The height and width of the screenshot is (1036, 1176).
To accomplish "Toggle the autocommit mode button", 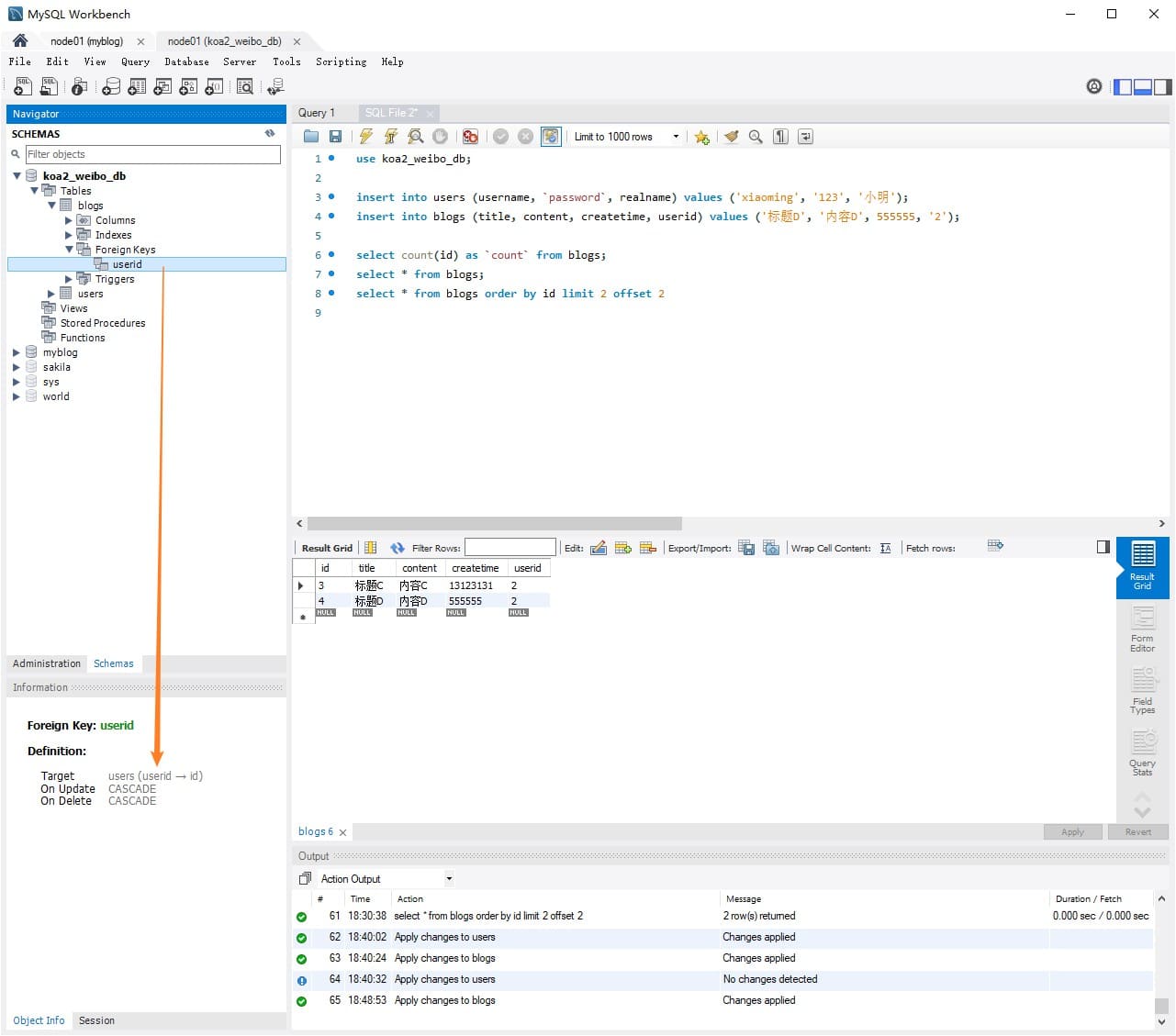I will tap(551, 137).
